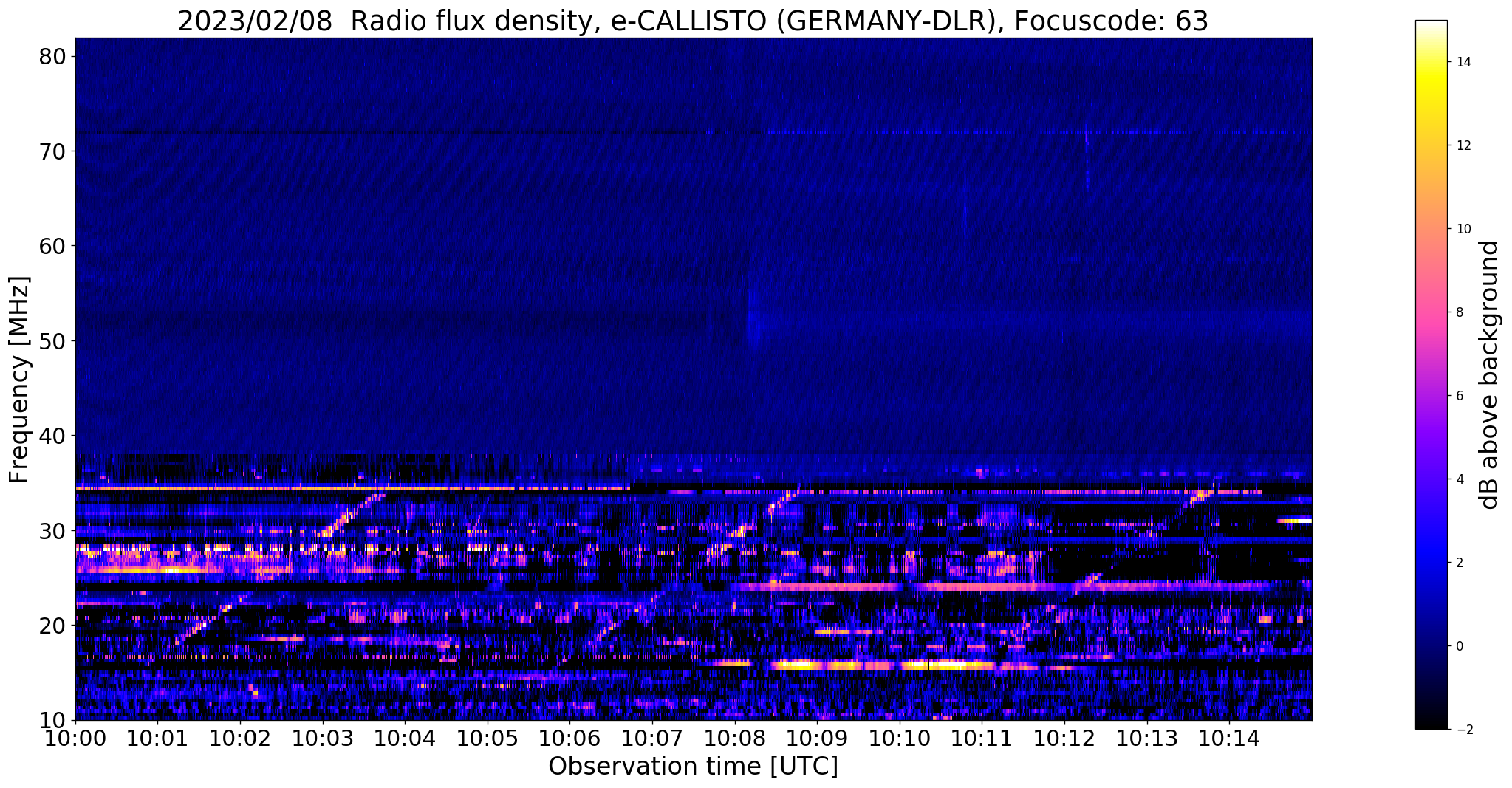The width and height of the screenshot is (1512, 788).
Task: Click the 10:12 time tick label
Action: (1064, 738)
